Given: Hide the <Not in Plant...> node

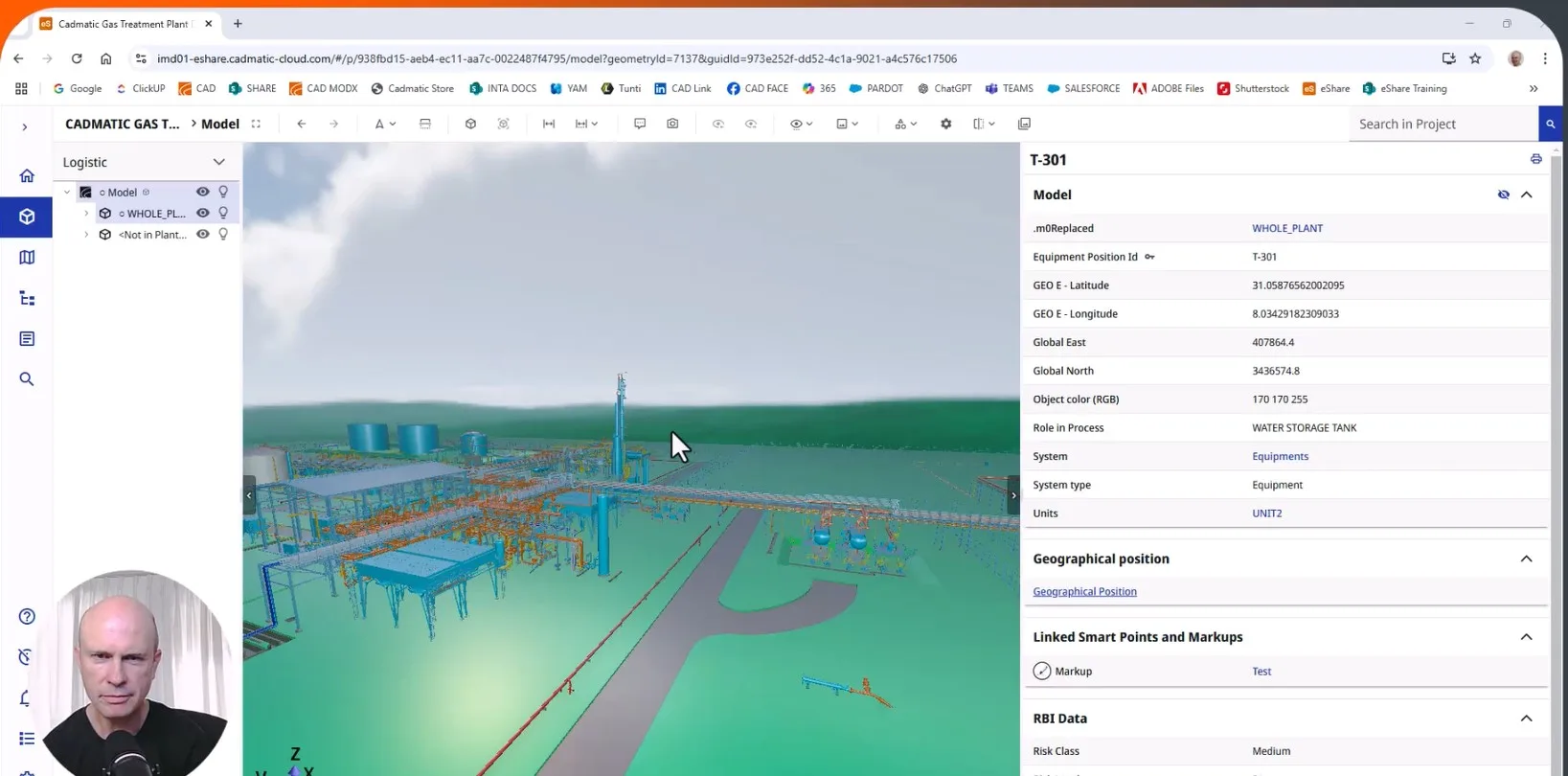Looking at the screenshot, I should point(202,235).
